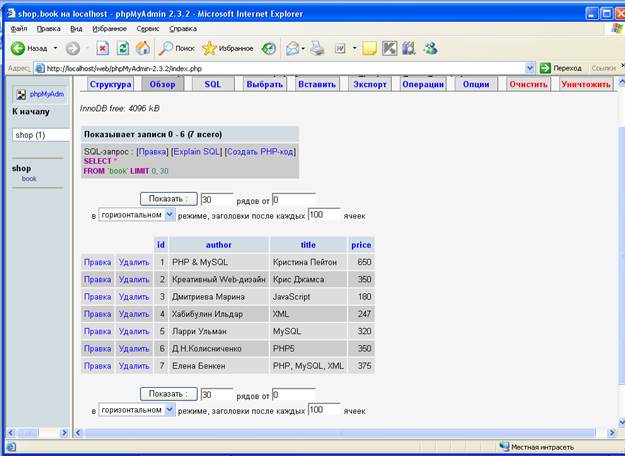Click the upper Показать button
625x456 pixels.
click(x=169, y=199)
